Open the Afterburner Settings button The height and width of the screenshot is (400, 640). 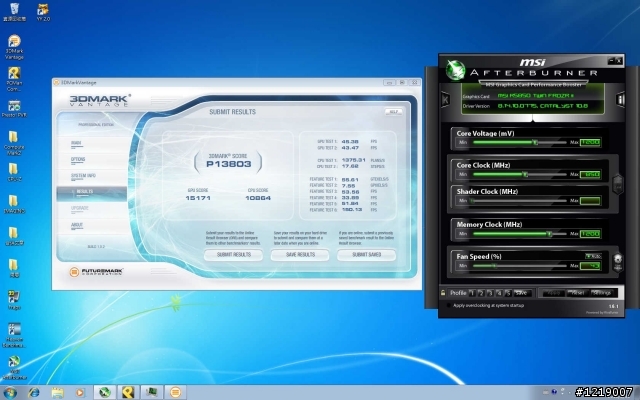602,293
